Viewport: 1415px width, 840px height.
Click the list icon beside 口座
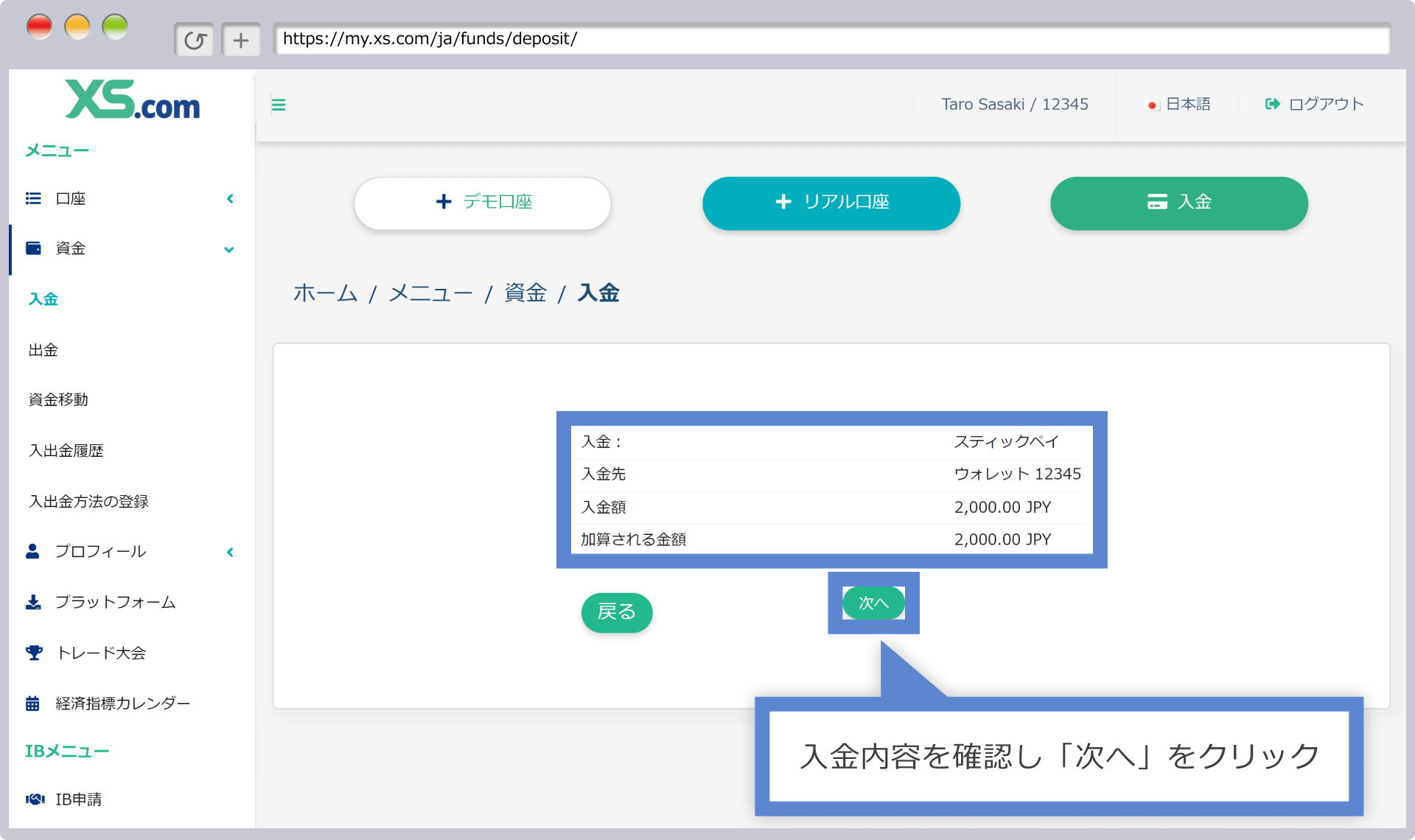click(33, 198)
